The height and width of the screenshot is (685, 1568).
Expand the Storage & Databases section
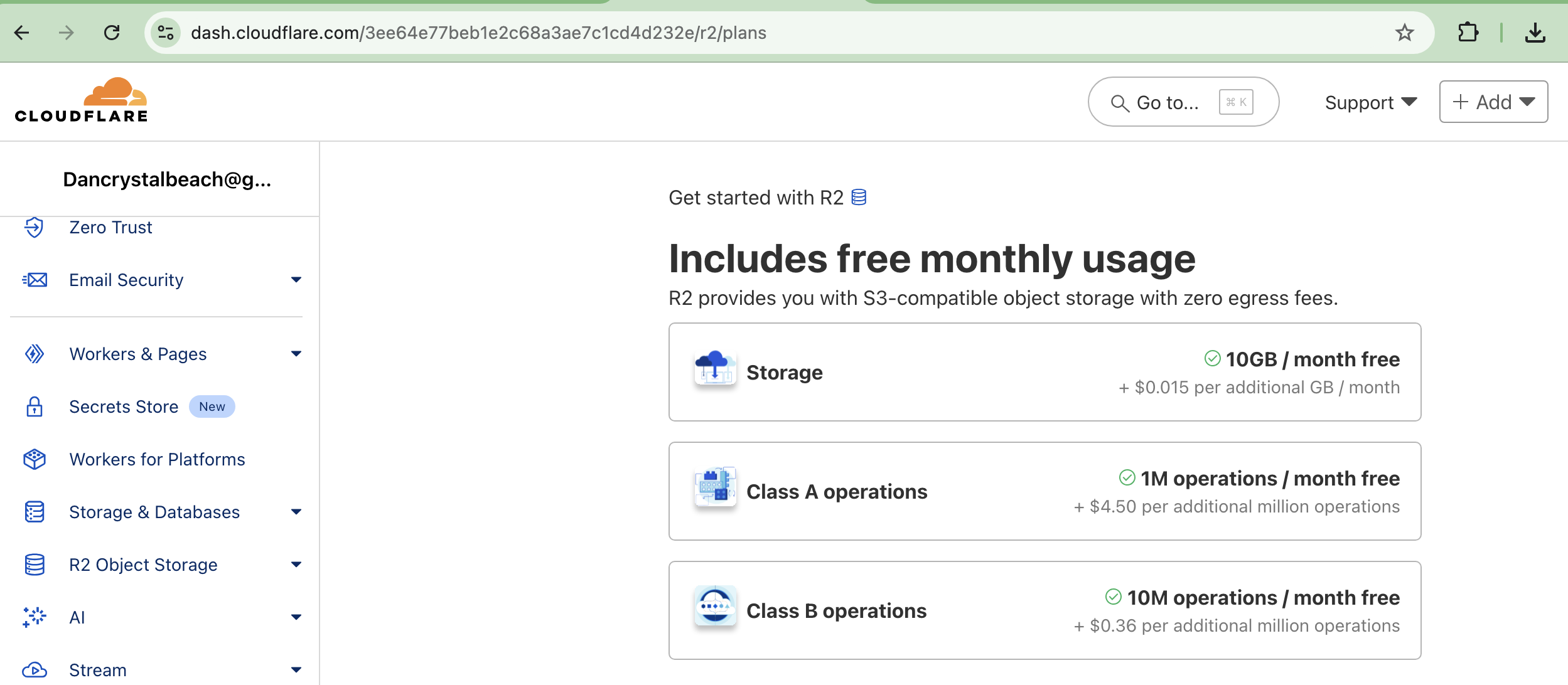point(296,512)
